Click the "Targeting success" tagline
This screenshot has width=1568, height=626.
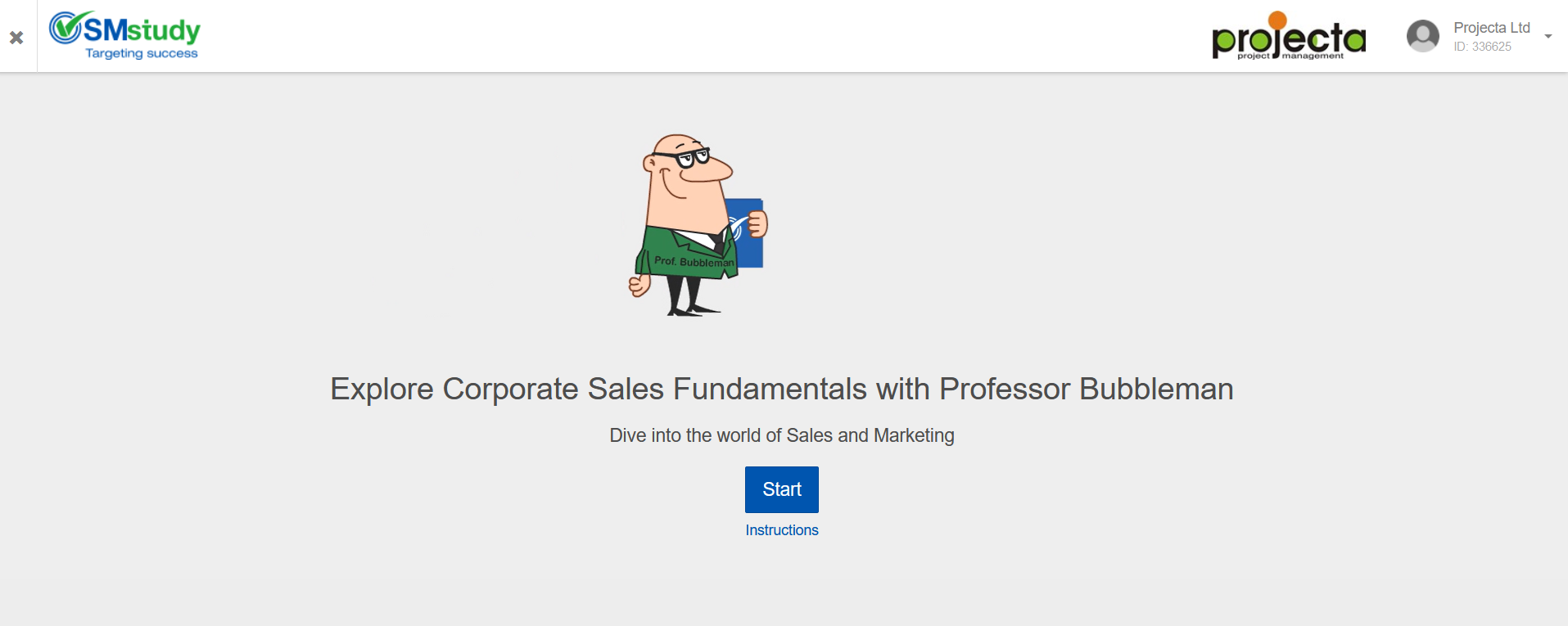point(142,54)
